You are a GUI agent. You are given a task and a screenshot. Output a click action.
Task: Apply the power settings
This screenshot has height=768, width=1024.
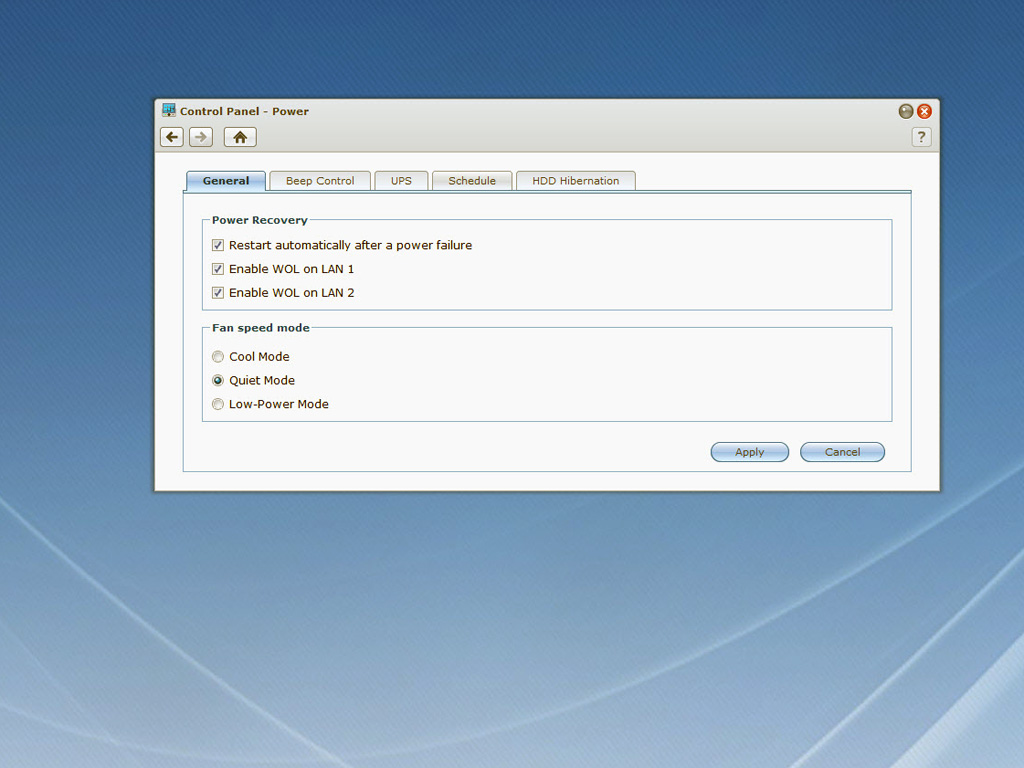750,452
